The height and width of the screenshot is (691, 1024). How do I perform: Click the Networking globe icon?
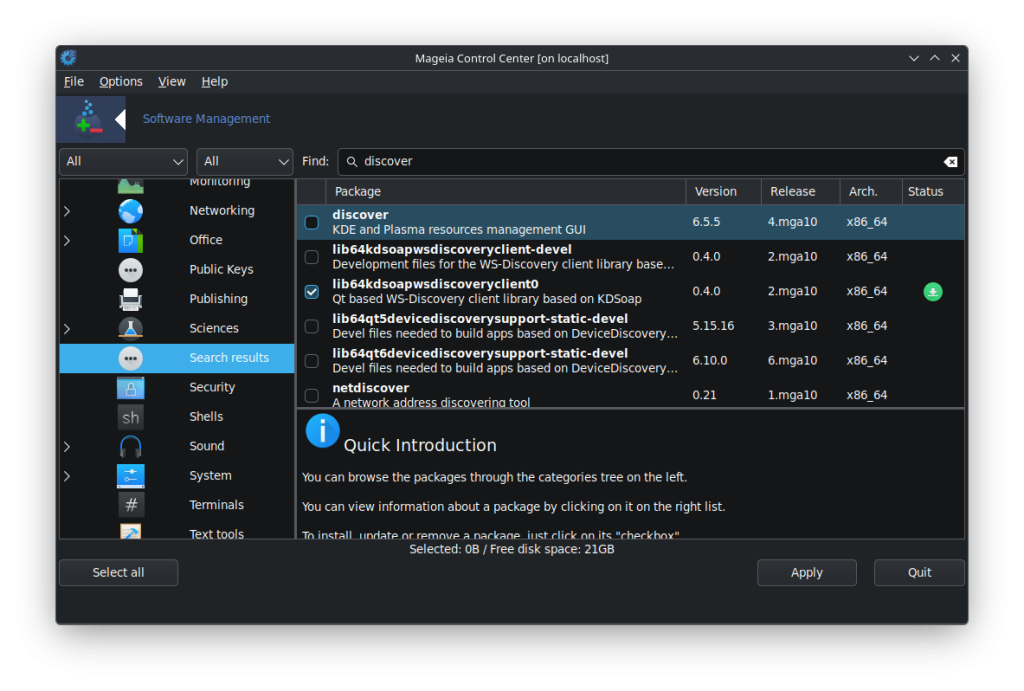[131, 211]
